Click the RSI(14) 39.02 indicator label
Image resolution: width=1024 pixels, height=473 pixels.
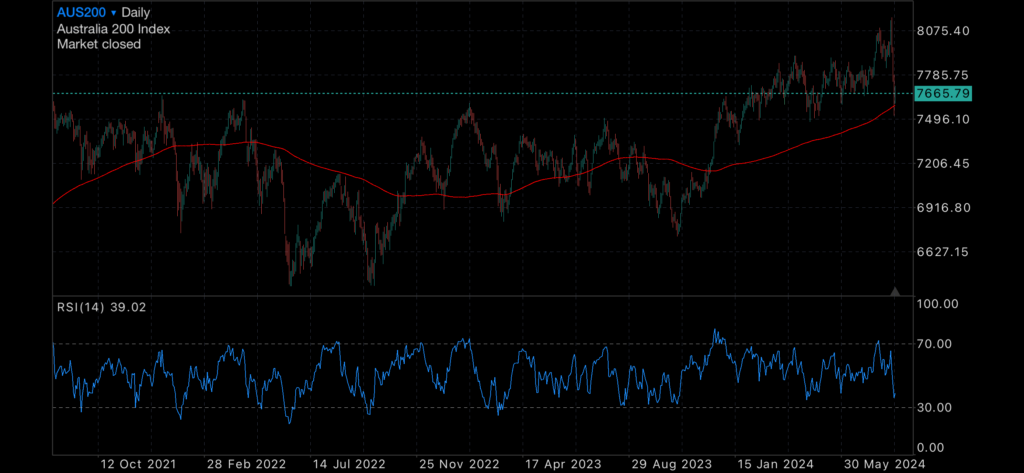coord(101,307)
